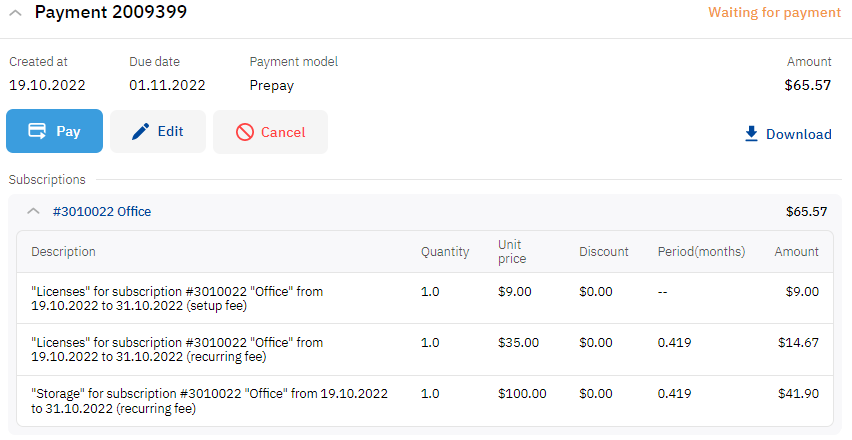Select the Storage recurring fee row
852x440 pixels.
coord(425,400)
